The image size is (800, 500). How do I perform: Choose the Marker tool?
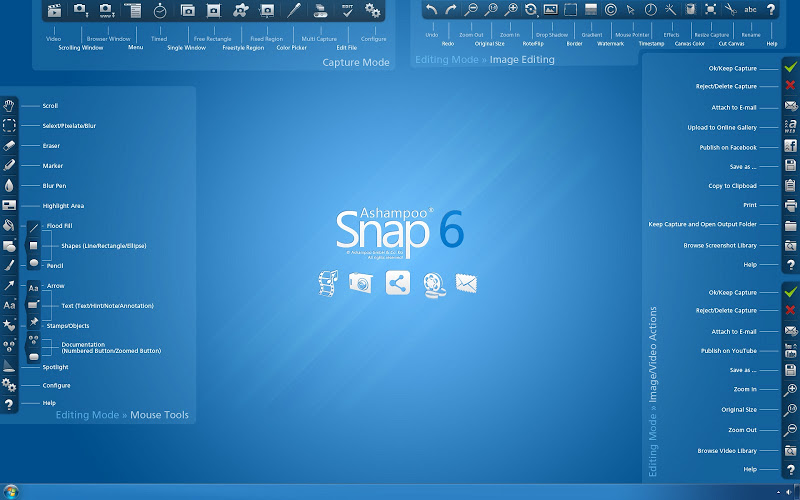(9, 165)
